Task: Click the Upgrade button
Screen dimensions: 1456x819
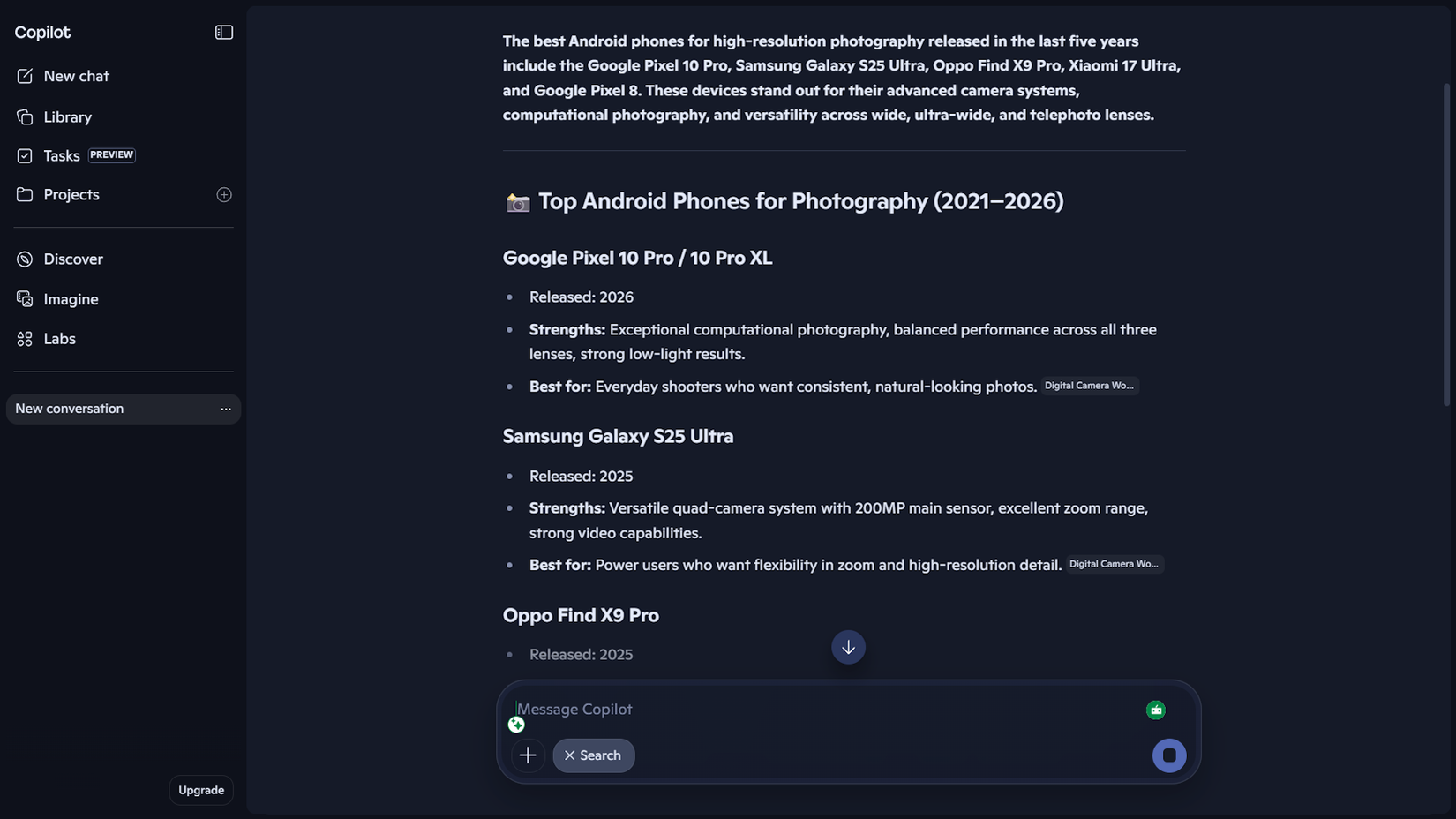Action: (x=201, y=790)
